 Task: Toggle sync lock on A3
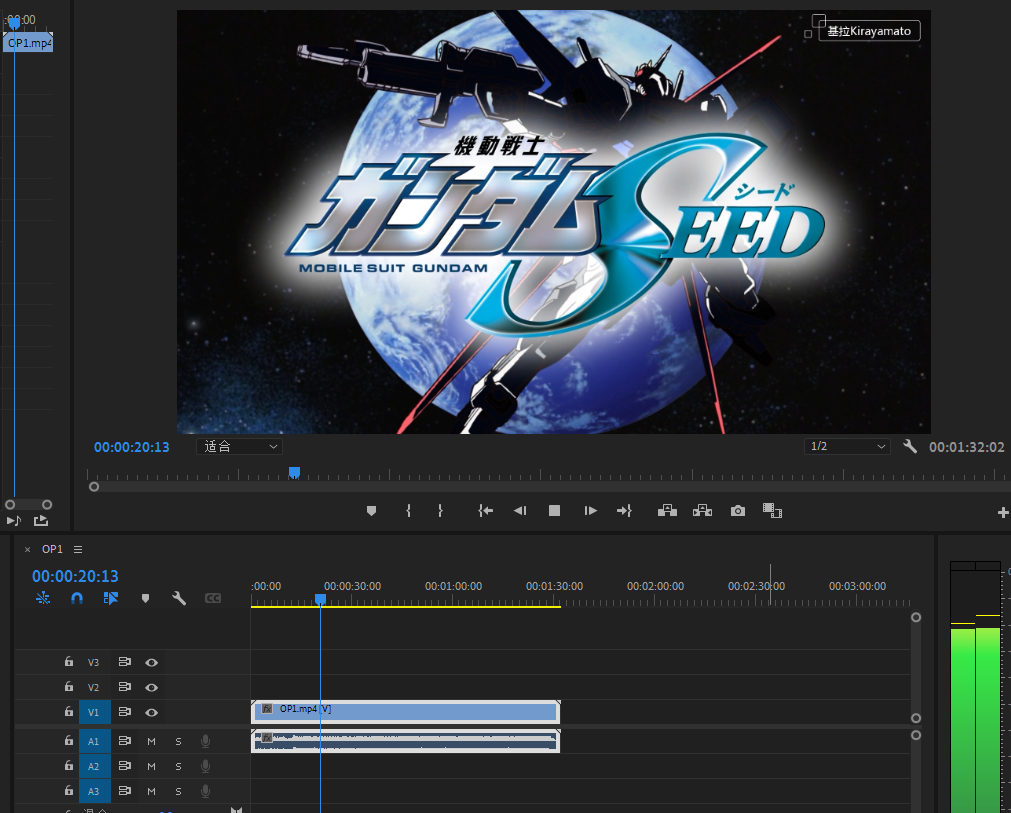(x=125, y=790)
